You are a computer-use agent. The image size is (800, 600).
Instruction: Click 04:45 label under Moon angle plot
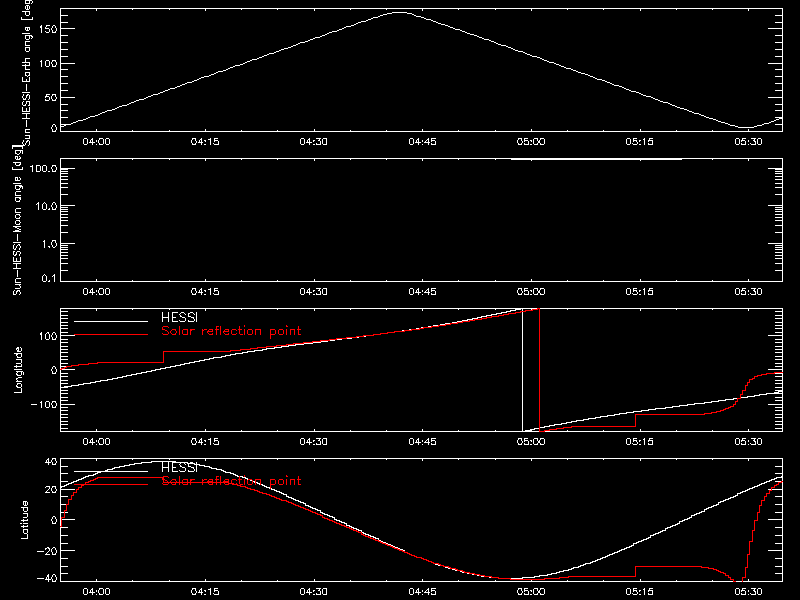[422, 291]
